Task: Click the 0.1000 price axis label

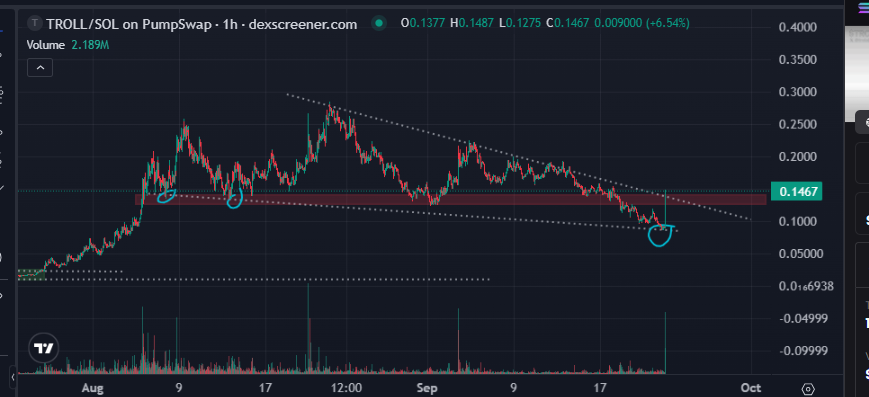Action: click(798, 222)
